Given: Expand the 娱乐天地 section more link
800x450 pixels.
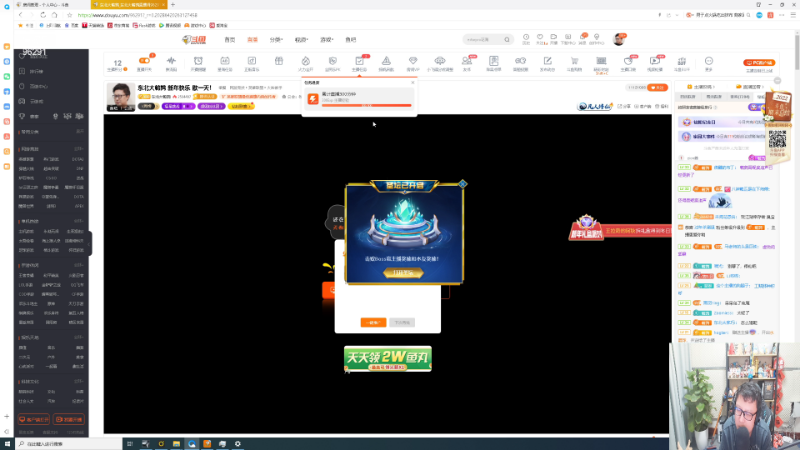Looking at the screenshot, I should pos(79,337).
